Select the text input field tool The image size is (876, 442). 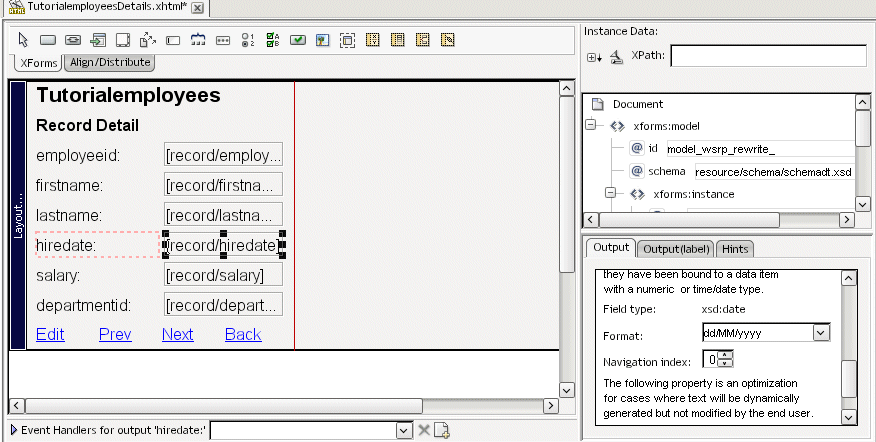173,40
